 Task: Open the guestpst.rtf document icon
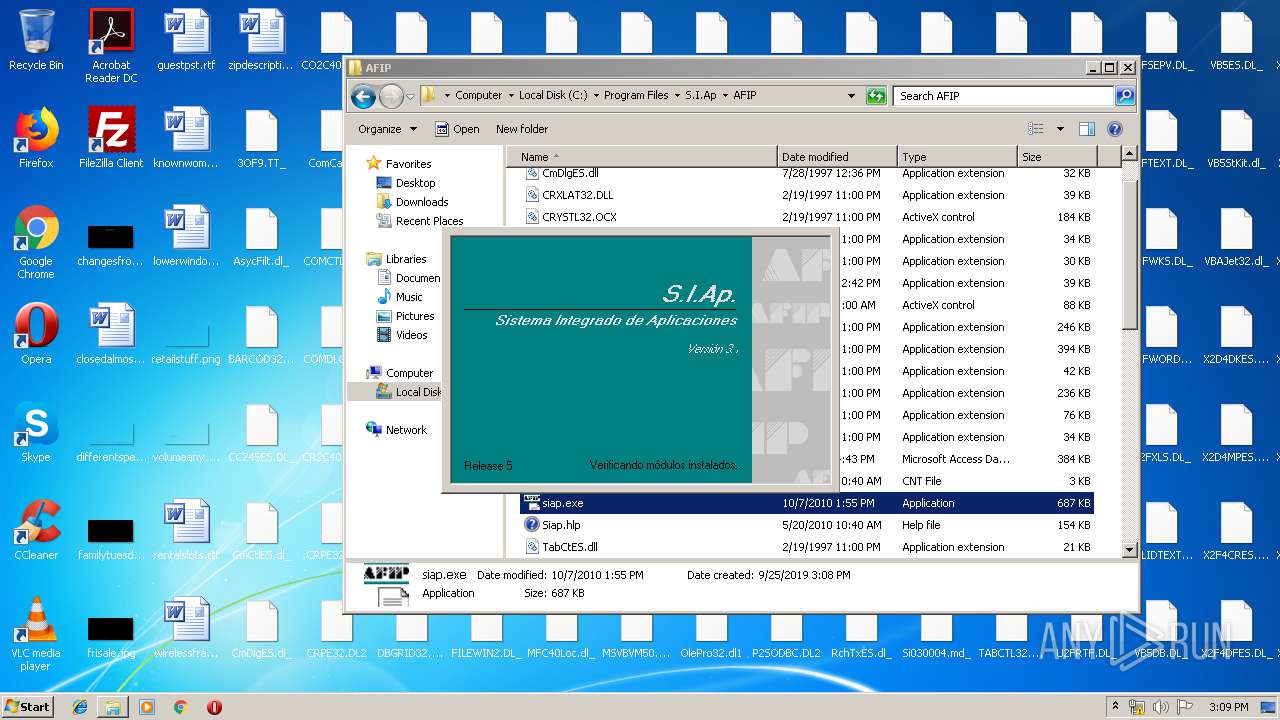[186, 41]
